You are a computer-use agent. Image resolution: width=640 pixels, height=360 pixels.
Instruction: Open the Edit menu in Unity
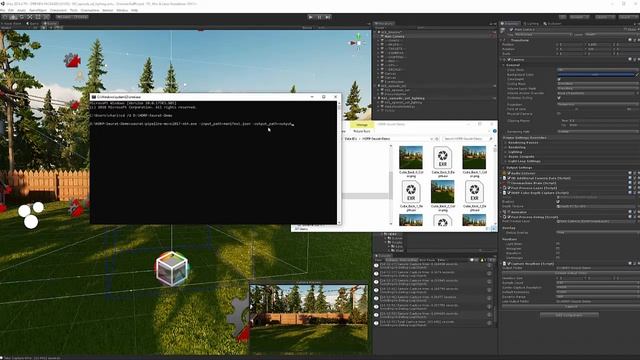11,10
